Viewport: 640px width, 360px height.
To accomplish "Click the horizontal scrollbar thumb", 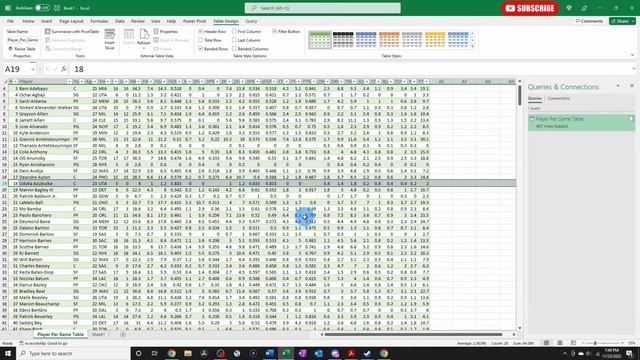I will point(413,334).
